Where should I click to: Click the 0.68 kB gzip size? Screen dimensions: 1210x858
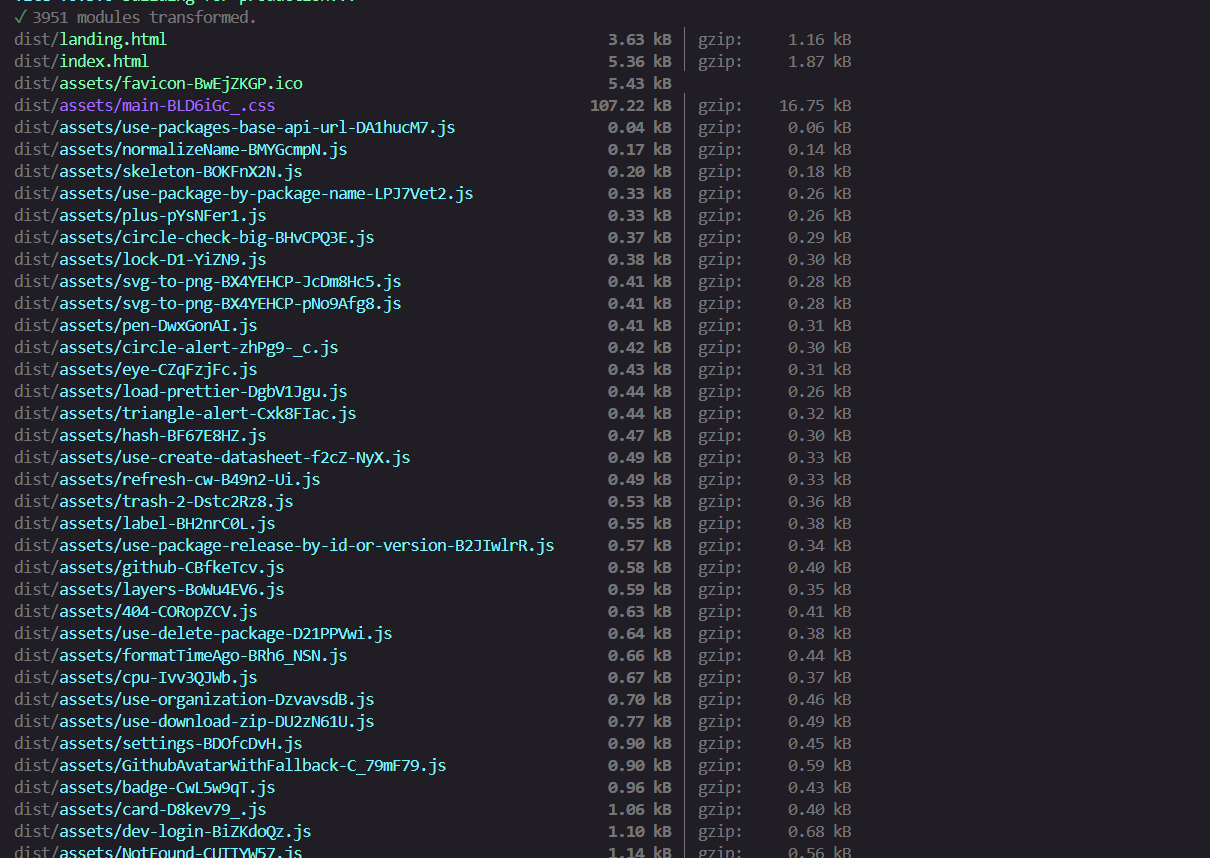[x=820, y=831]
